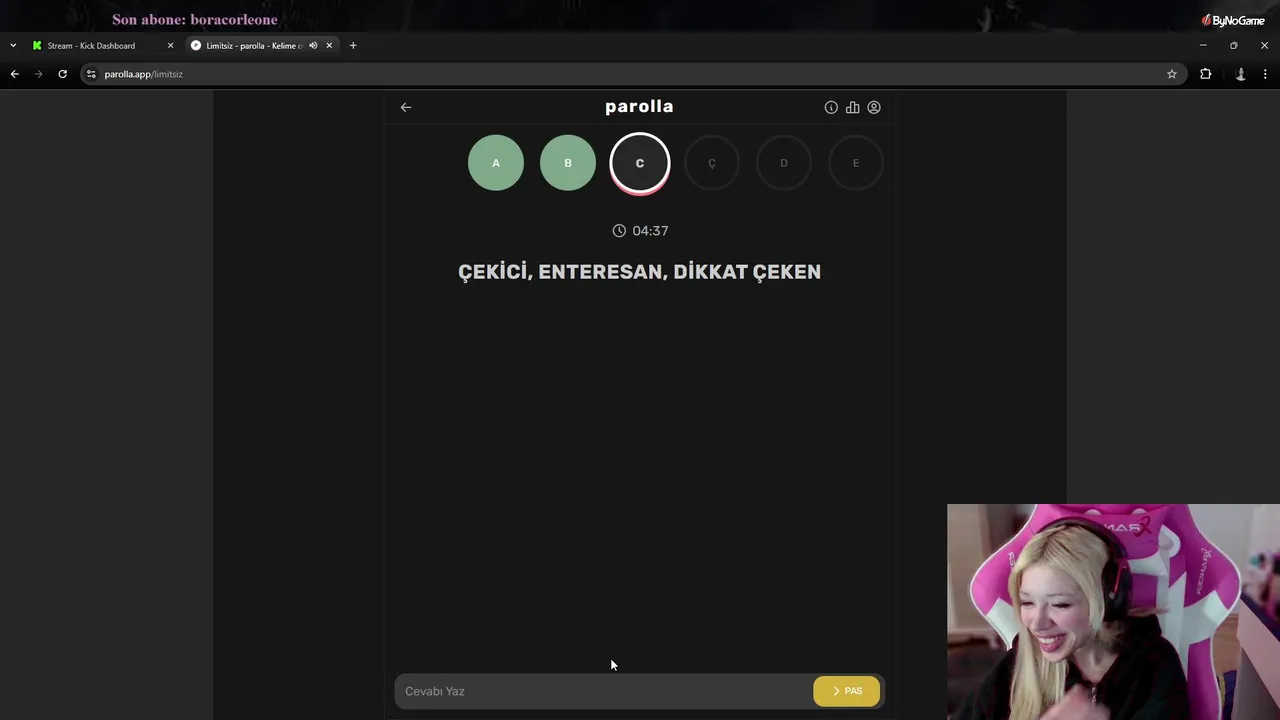Open the tab search dropdown arrow
Viewport: 1280px width, 720px height.
[x=13, y=46]
